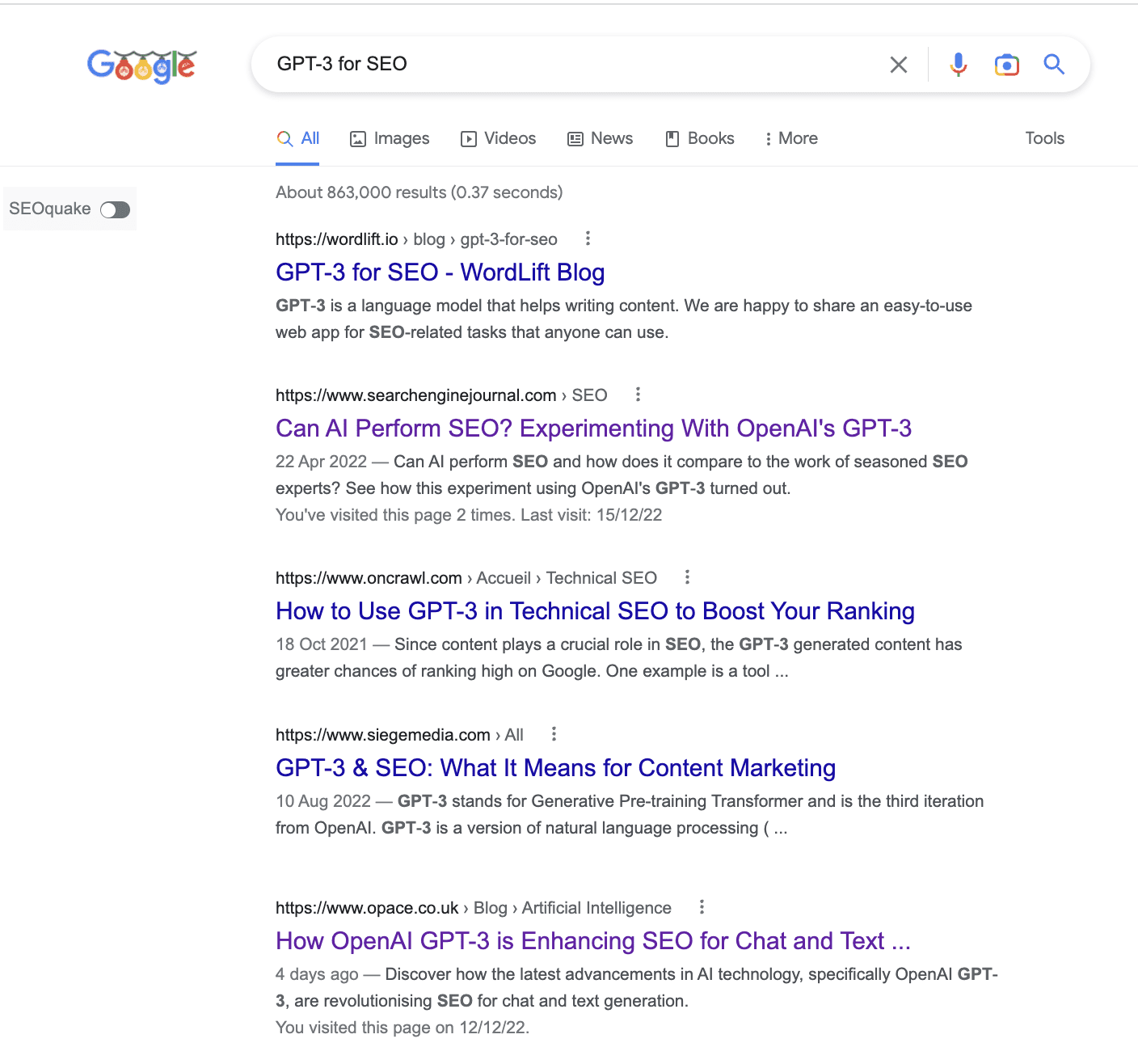Open search Tools options
1138x1064 pixels.
pos(1043,138)
